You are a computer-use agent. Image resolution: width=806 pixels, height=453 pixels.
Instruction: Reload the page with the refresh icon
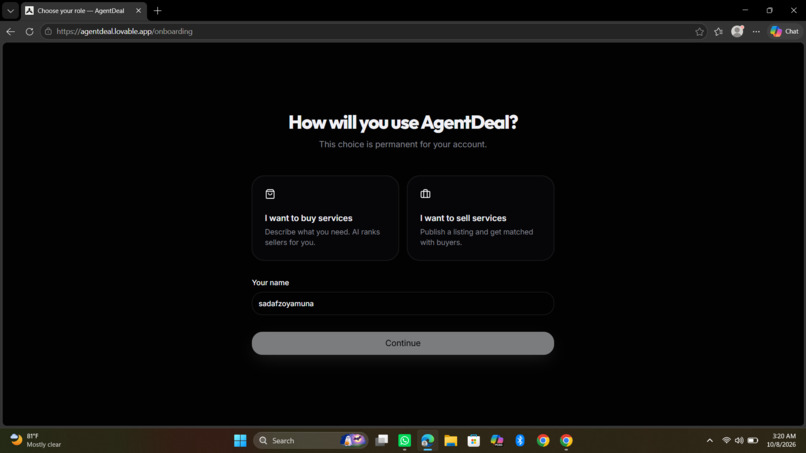pyautogui.click(x=29, y=31)
